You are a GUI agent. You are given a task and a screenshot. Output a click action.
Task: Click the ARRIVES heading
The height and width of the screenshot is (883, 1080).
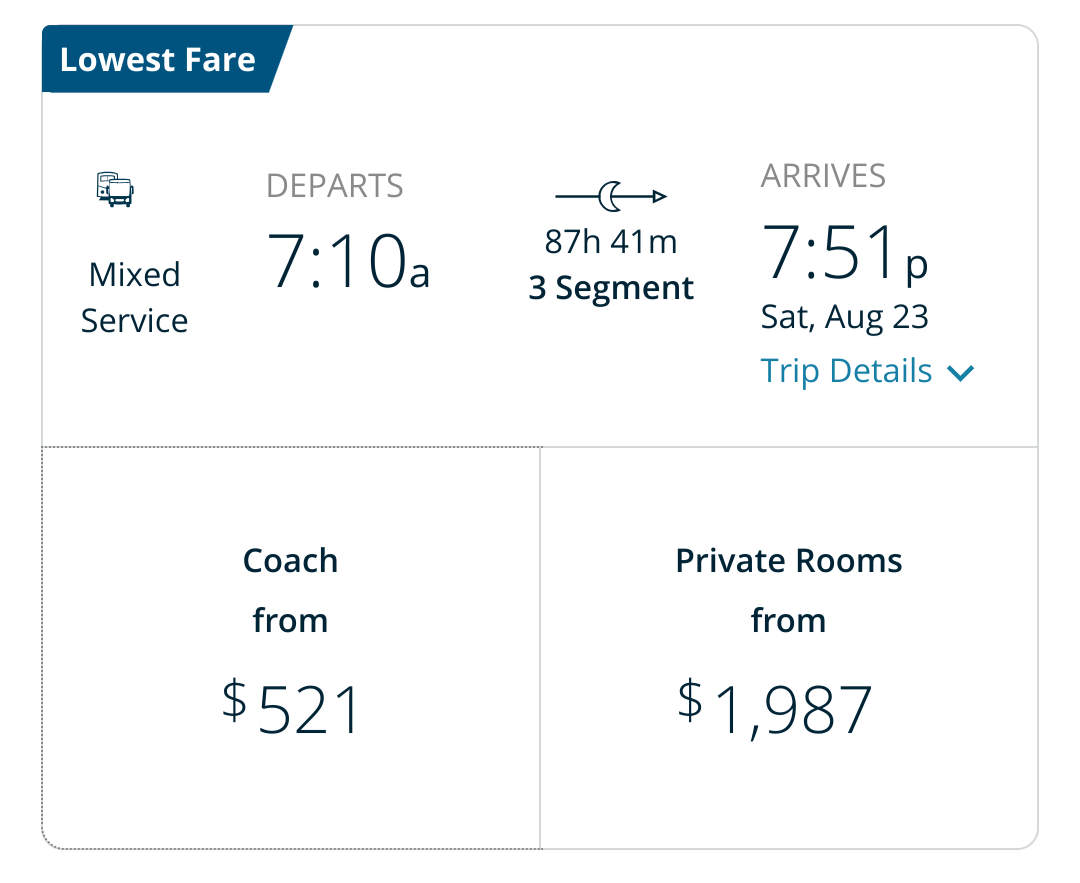823,176
